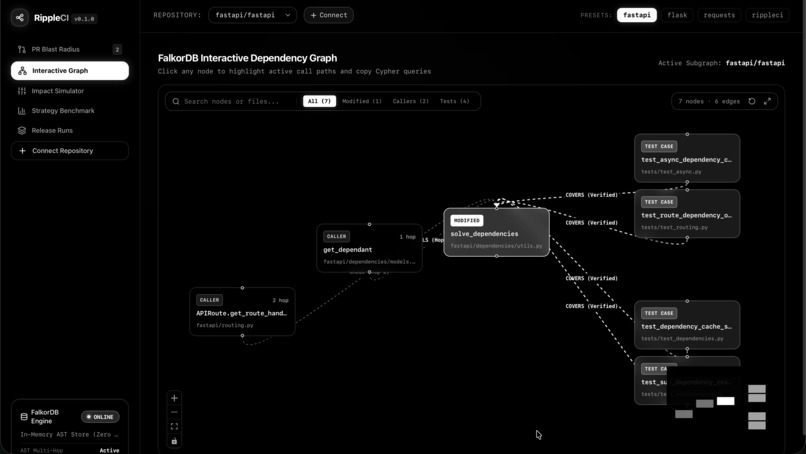Screen dimensions: 806x454
Task: Click the MODIFIED tag on solve_dependencies
Action: tap(466, 221)
